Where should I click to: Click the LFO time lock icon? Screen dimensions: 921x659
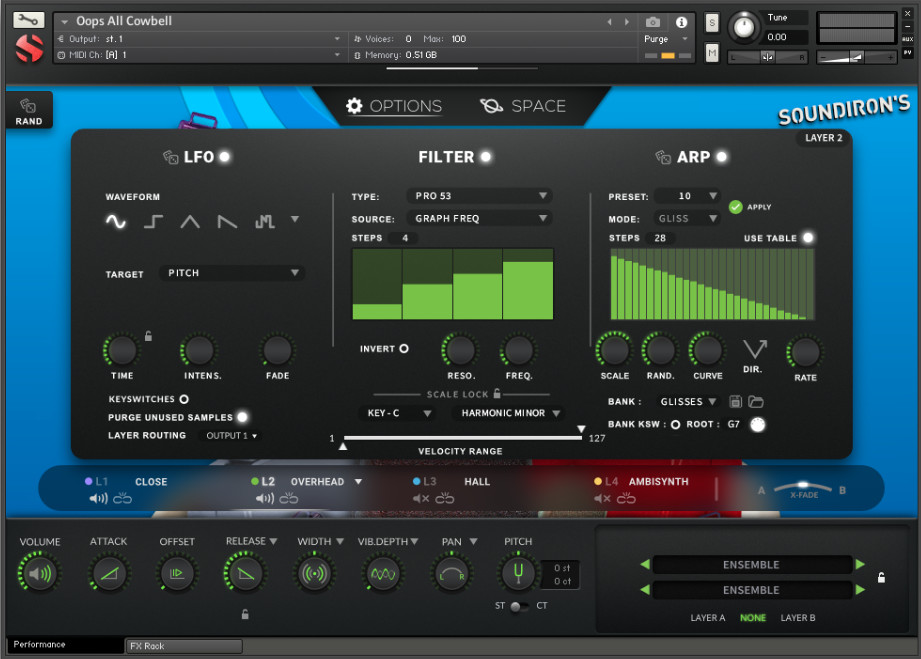(149, 336)
